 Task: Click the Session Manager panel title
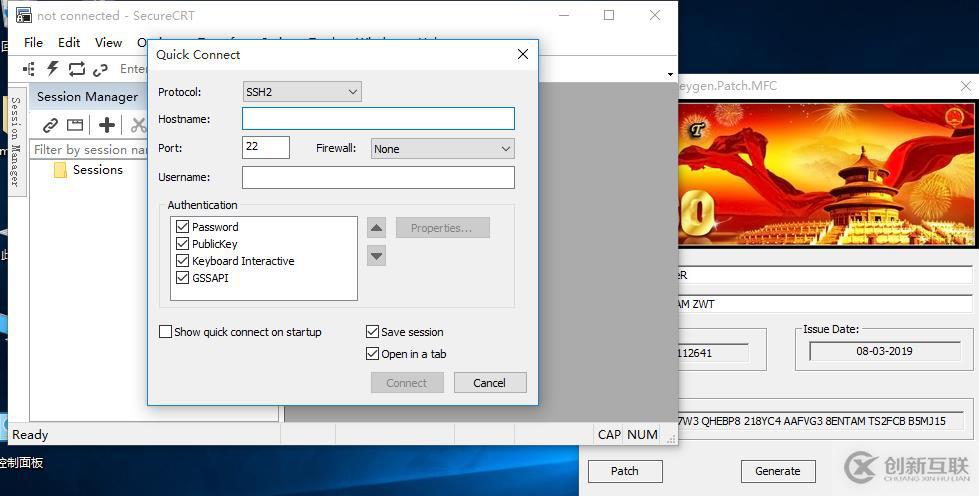coord(87,97)
